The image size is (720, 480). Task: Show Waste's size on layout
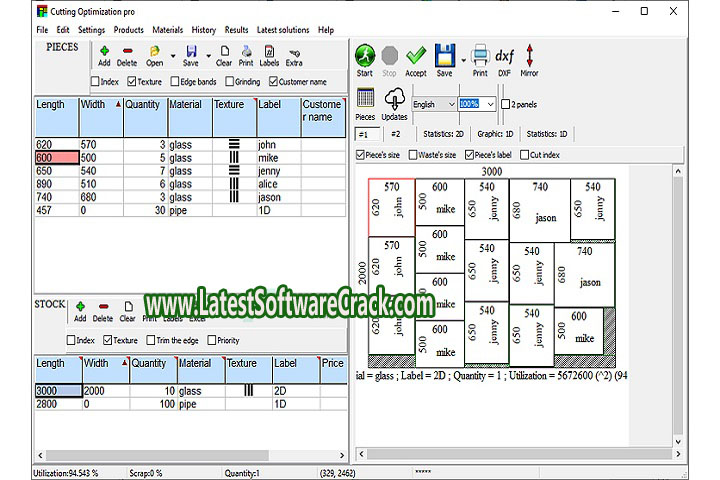pyautogui.click(x=413, y=155)
